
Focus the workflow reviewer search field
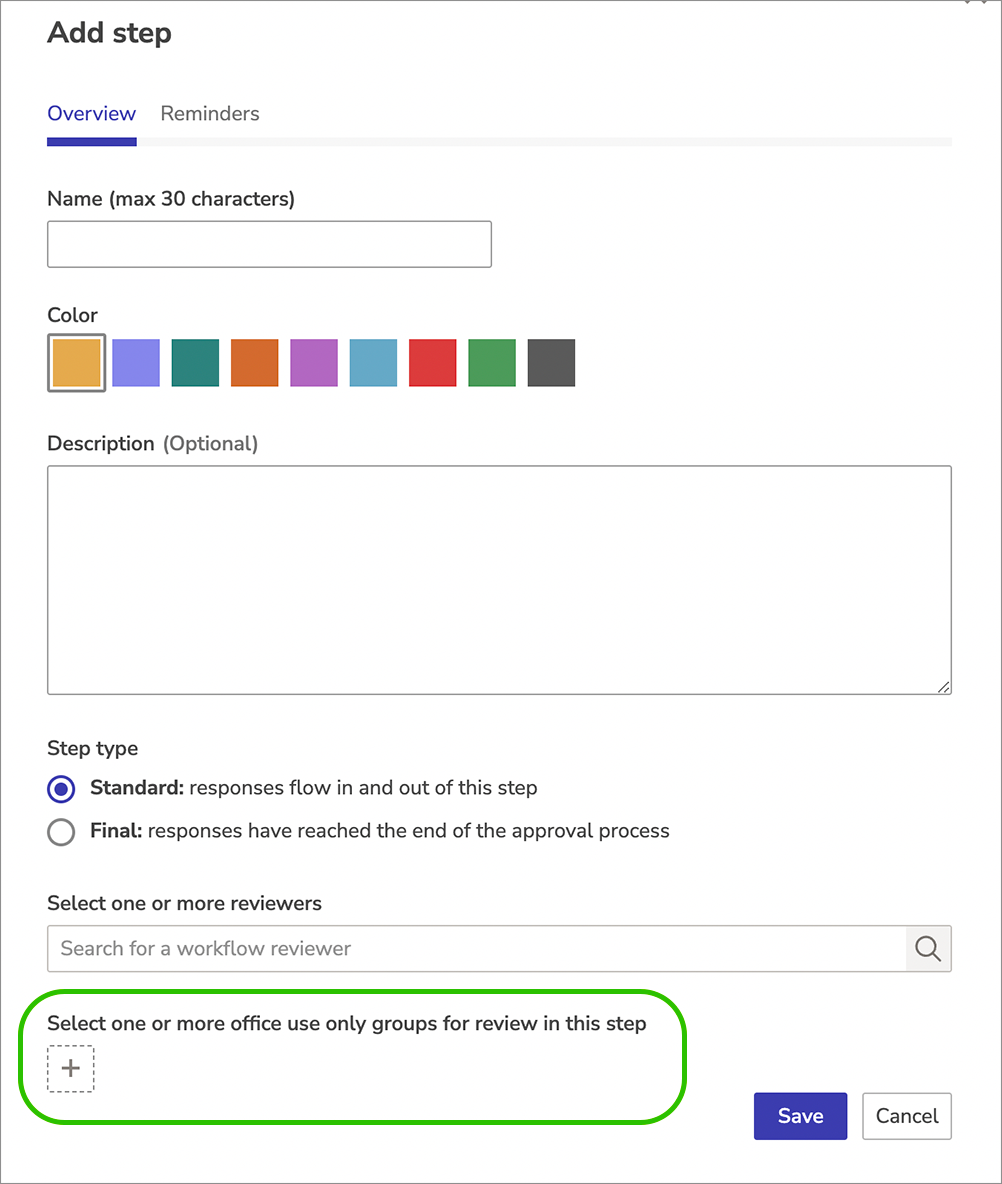point(476,948)
